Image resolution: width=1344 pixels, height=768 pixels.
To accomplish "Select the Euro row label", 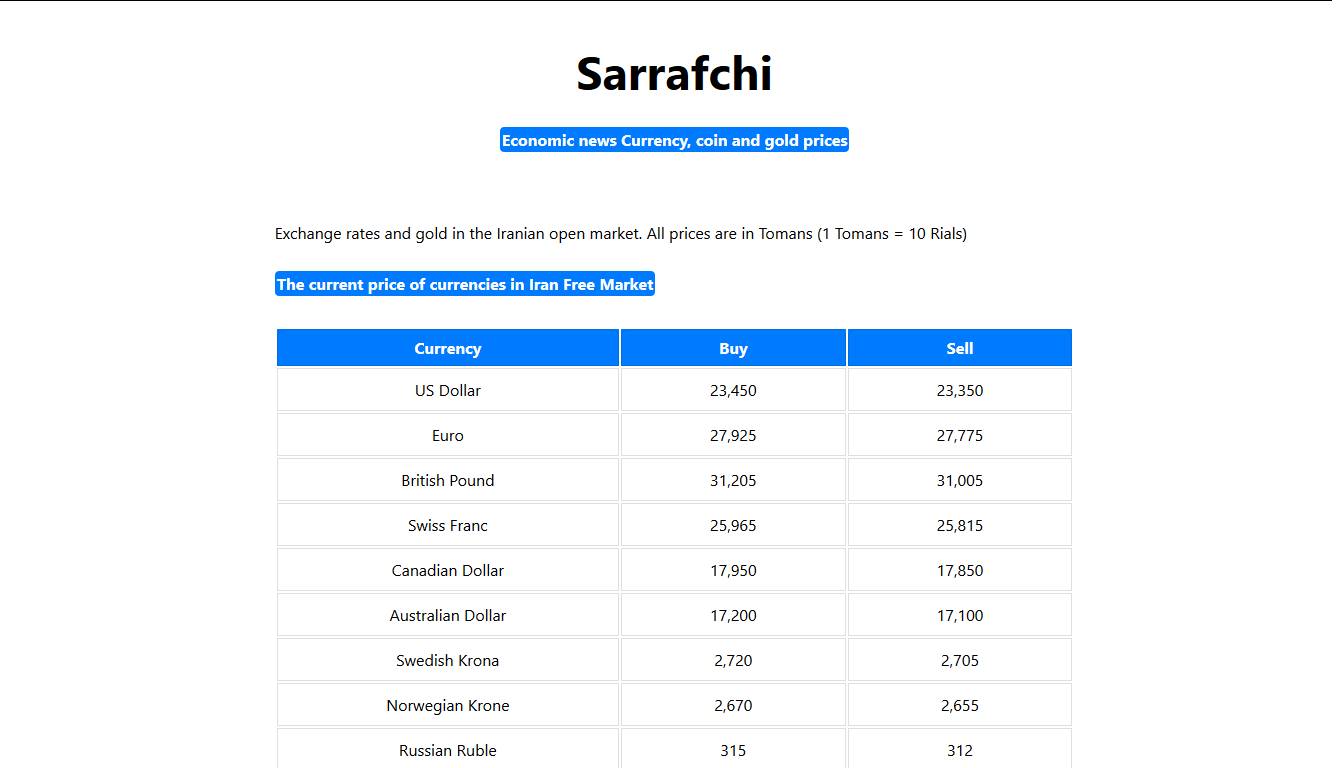I will coord(448,435).
